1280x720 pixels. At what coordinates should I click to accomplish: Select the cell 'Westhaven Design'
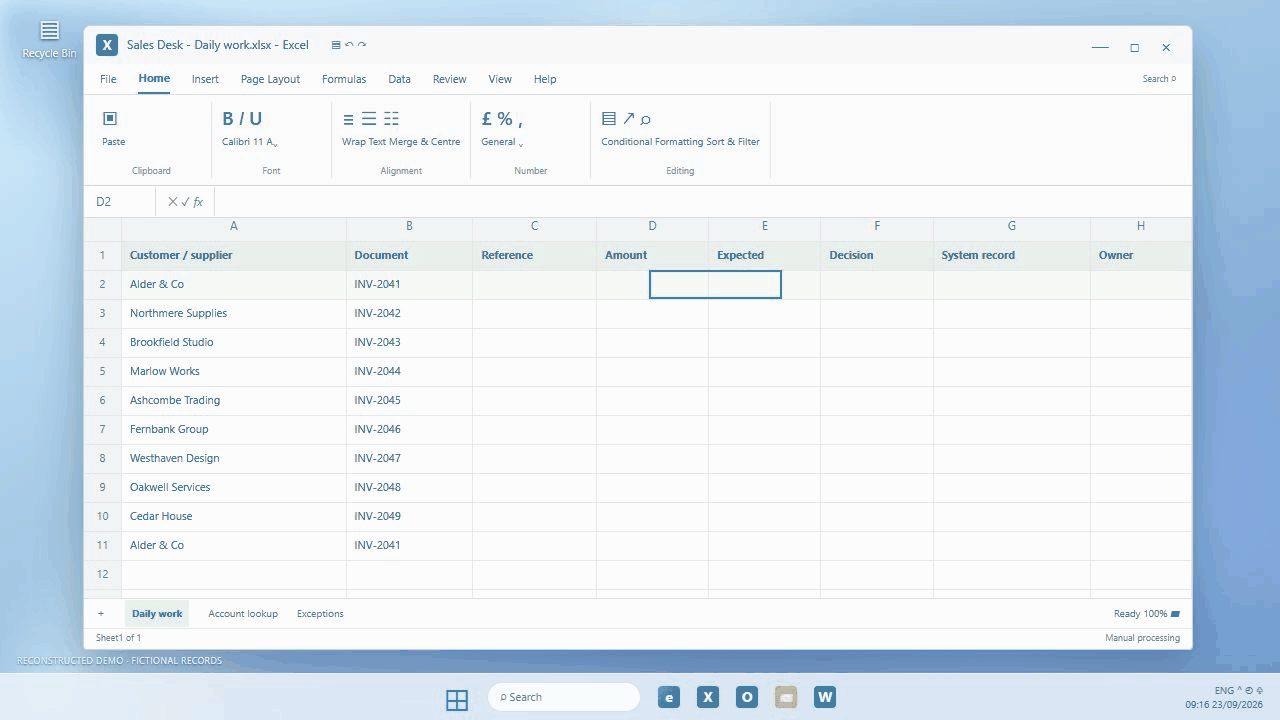234,458
